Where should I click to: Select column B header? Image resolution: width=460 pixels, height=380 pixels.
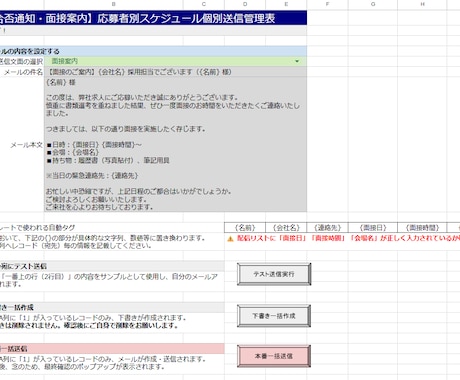pos(113,4)
